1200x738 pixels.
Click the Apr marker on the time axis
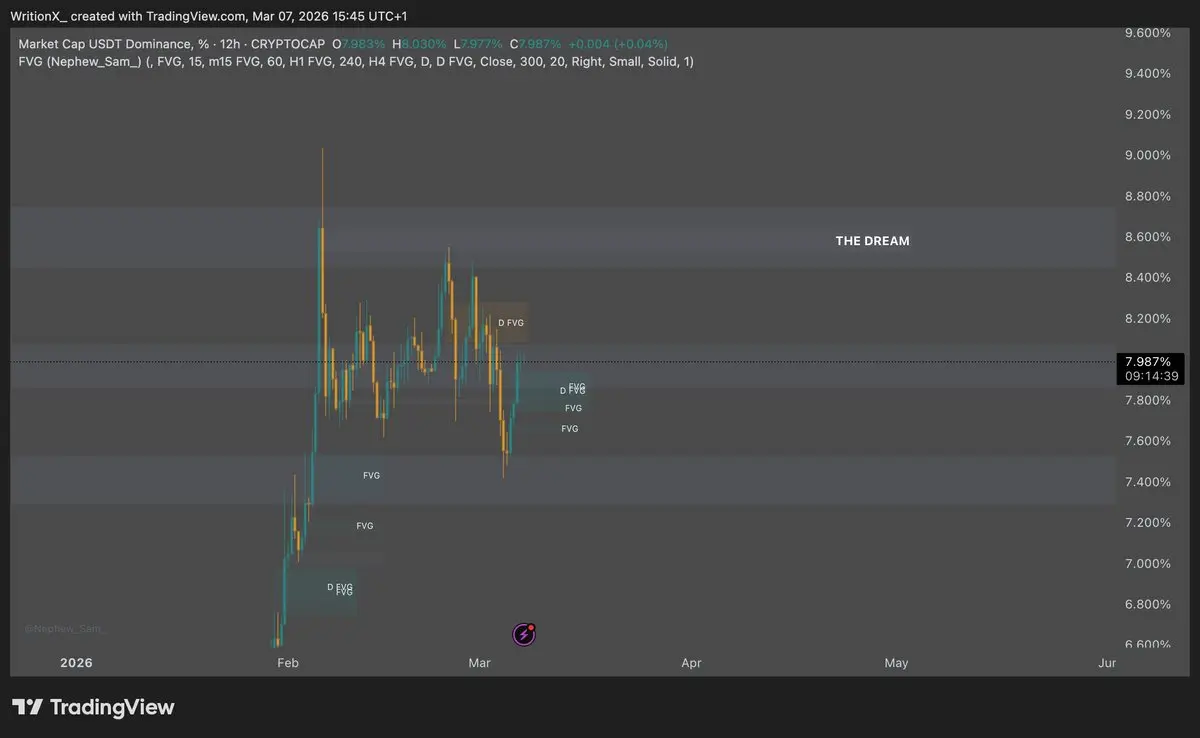pos(691,663)
